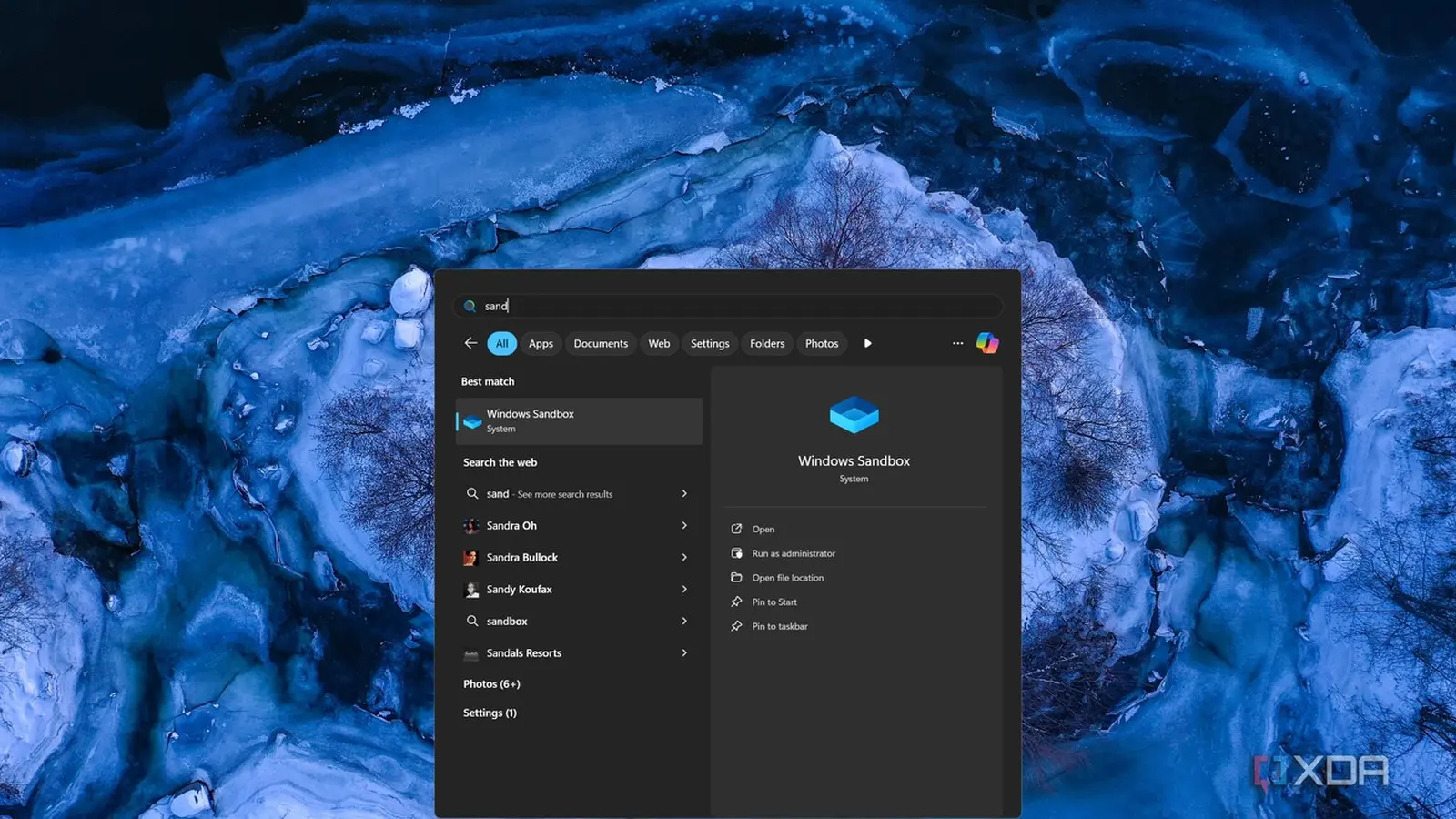Switch to the Apps filter tab
1456x819 pixels.
(x=541, y=343)
